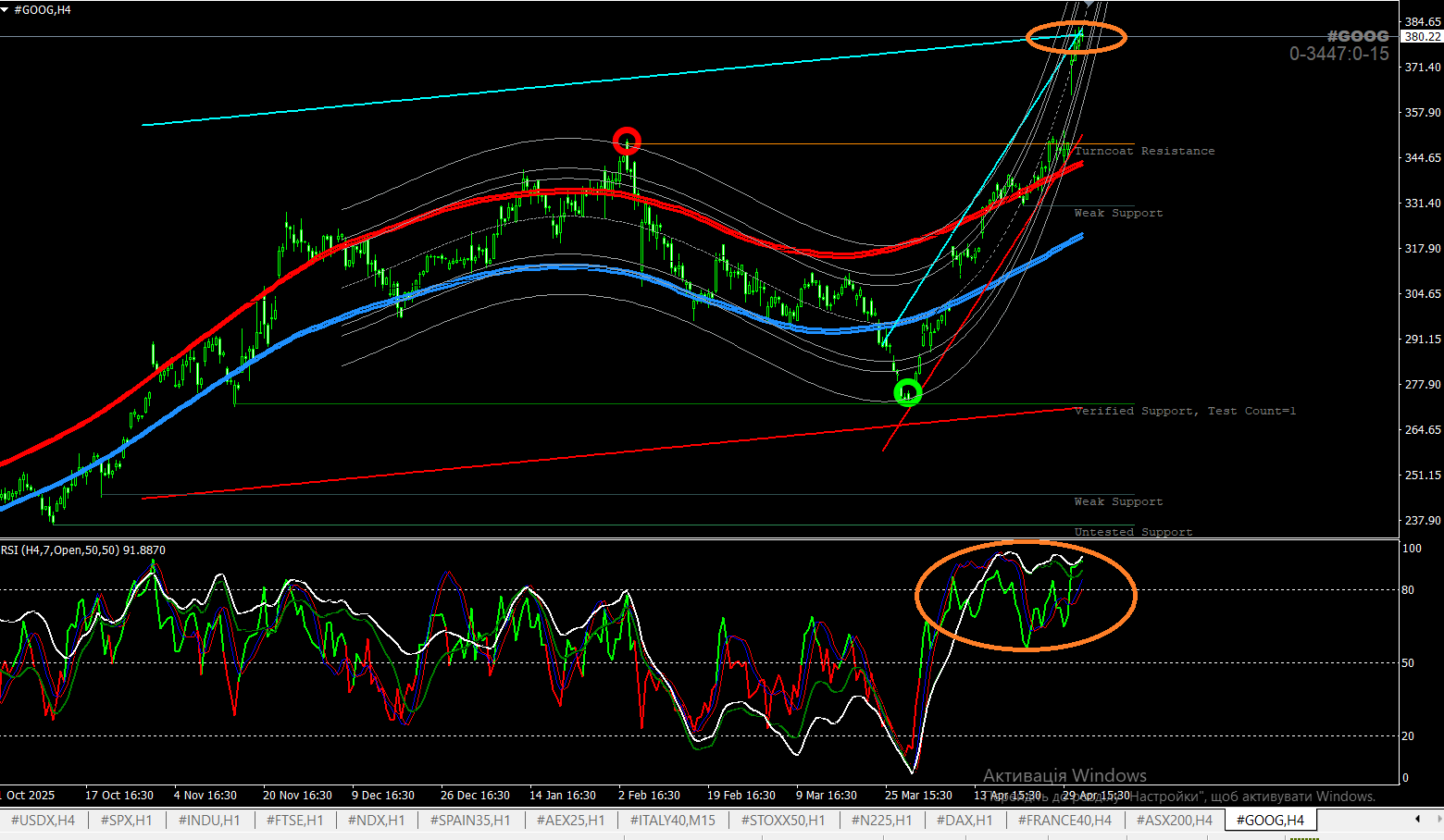Switch to the #FTSE,H1 tab
Image resolution: width=1444 pixels, height=840 pixels.
(x=294, y=820)
